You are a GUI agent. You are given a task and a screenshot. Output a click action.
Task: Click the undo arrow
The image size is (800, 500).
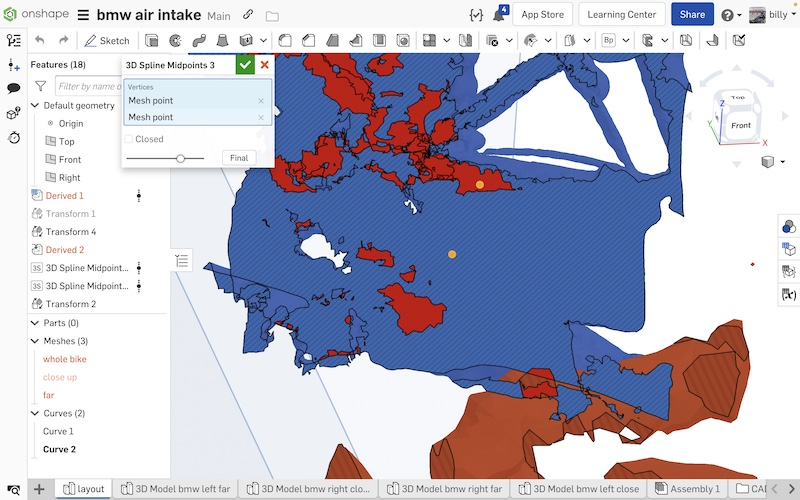(40, 40)
